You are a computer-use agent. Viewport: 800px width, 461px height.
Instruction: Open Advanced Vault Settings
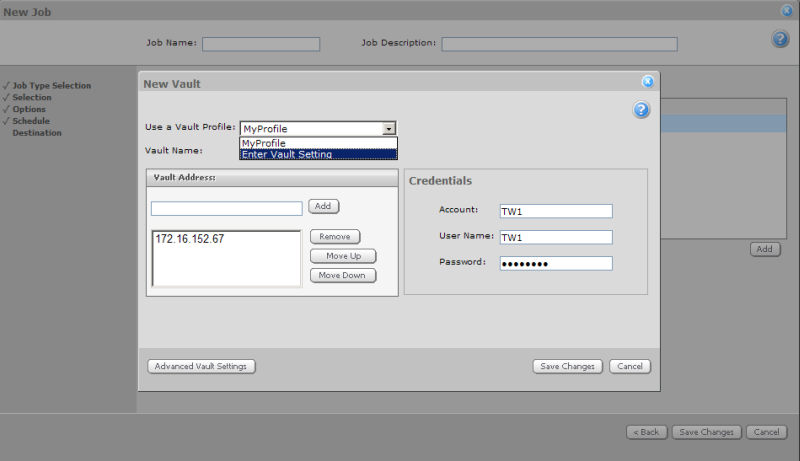tap(201, 366)
